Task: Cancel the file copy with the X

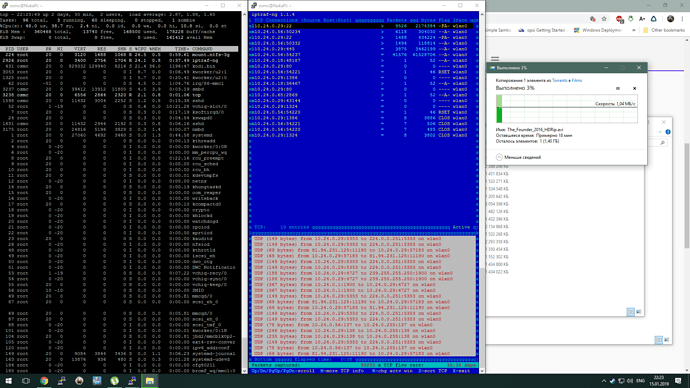Action: (634, 88)
